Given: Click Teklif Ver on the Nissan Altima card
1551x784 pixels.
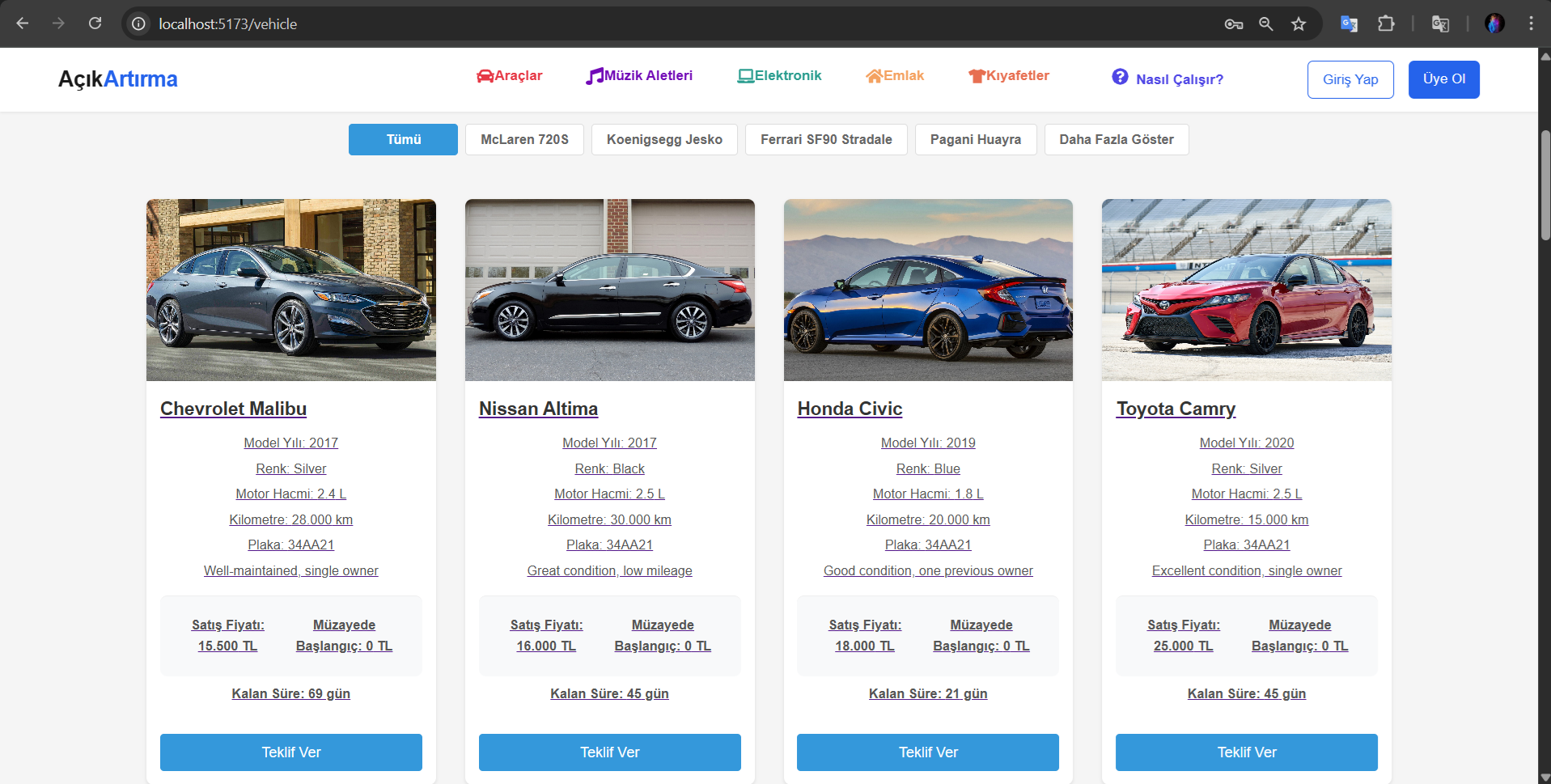Looking at the screenshot, I should click(610, 752).
